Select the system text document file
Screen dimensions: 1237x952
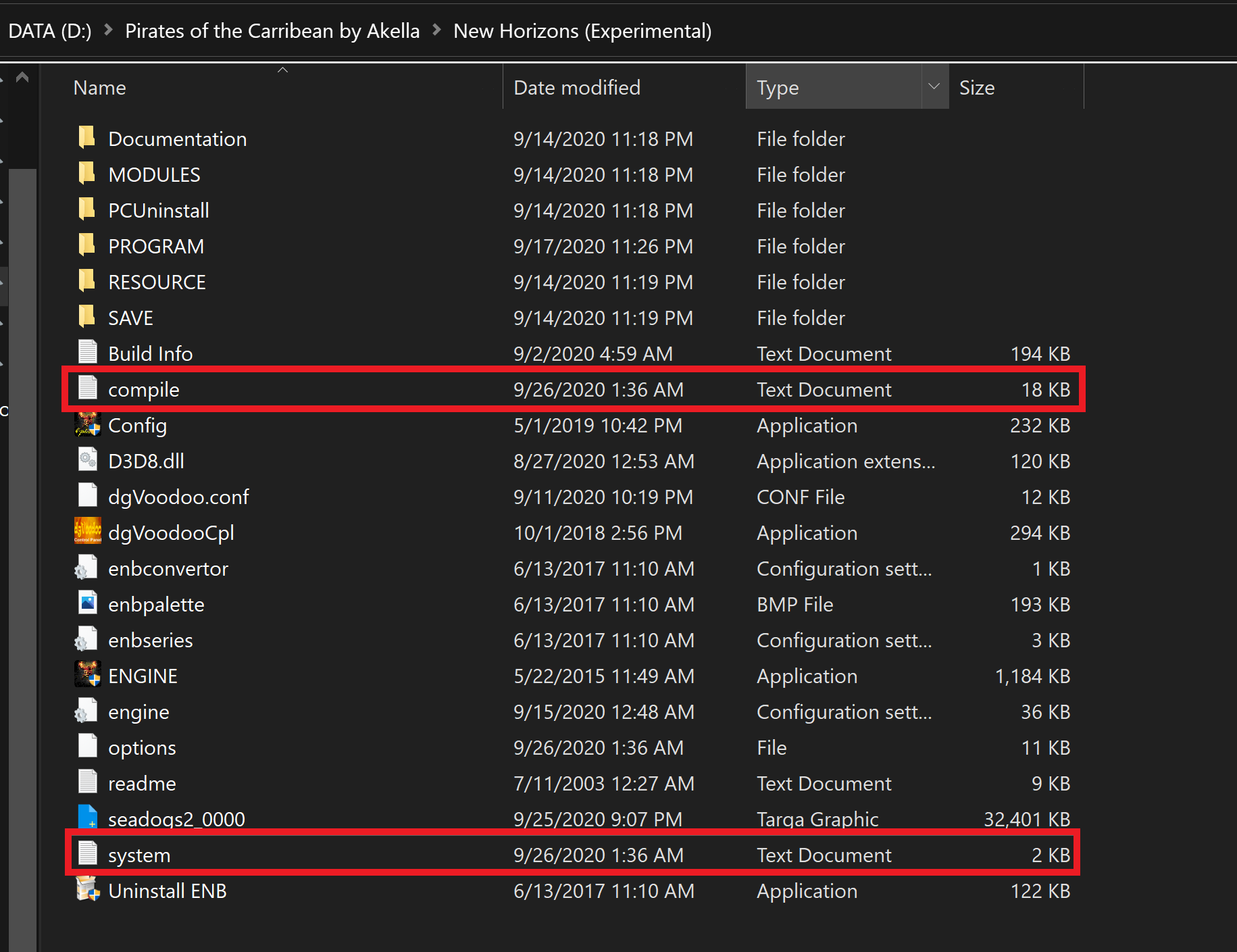[139, 855]
